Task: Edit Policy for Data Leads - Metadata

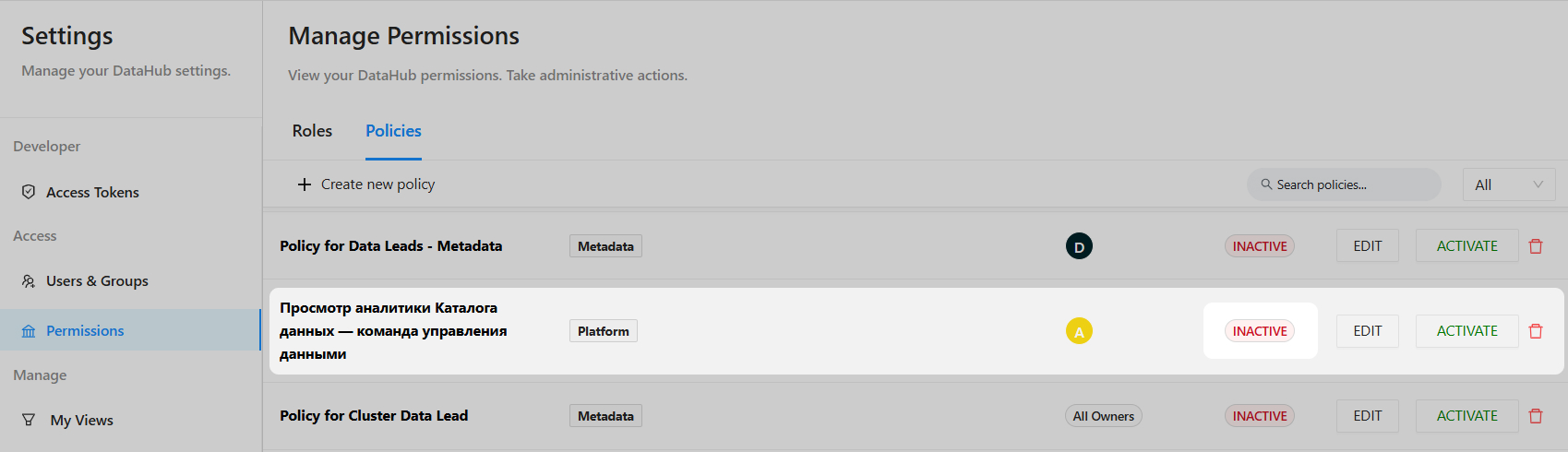Action: [x=1367, y=246]
